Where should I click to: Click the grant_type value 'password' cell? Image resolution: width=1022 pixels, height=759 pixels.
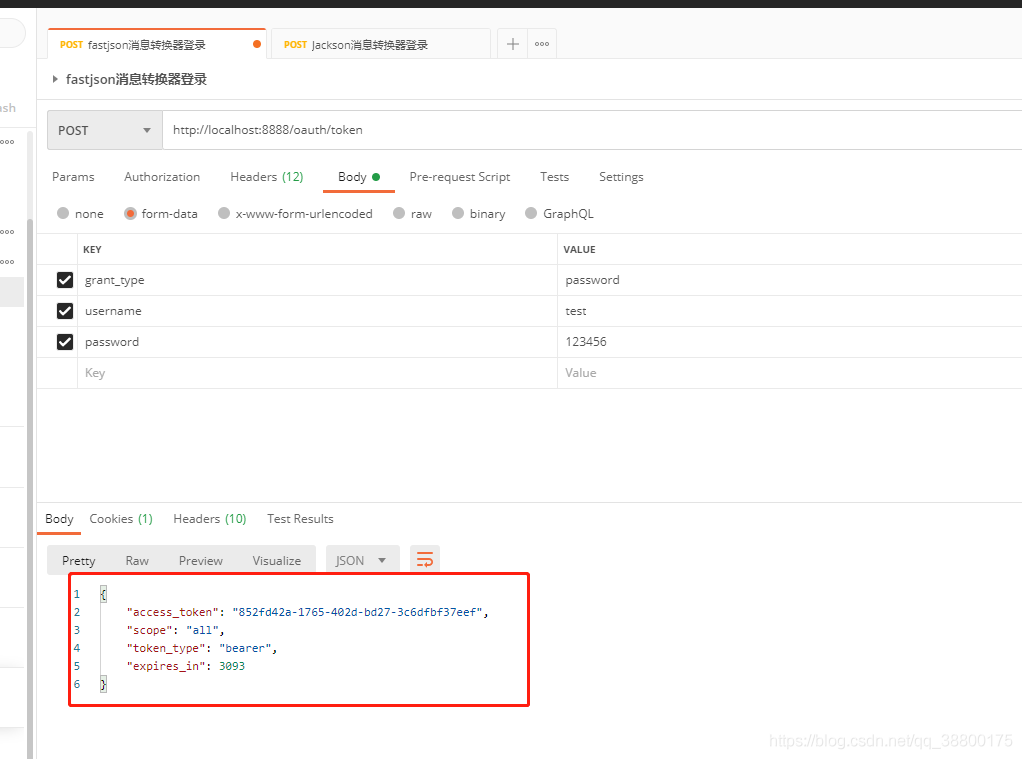point(789,280)
